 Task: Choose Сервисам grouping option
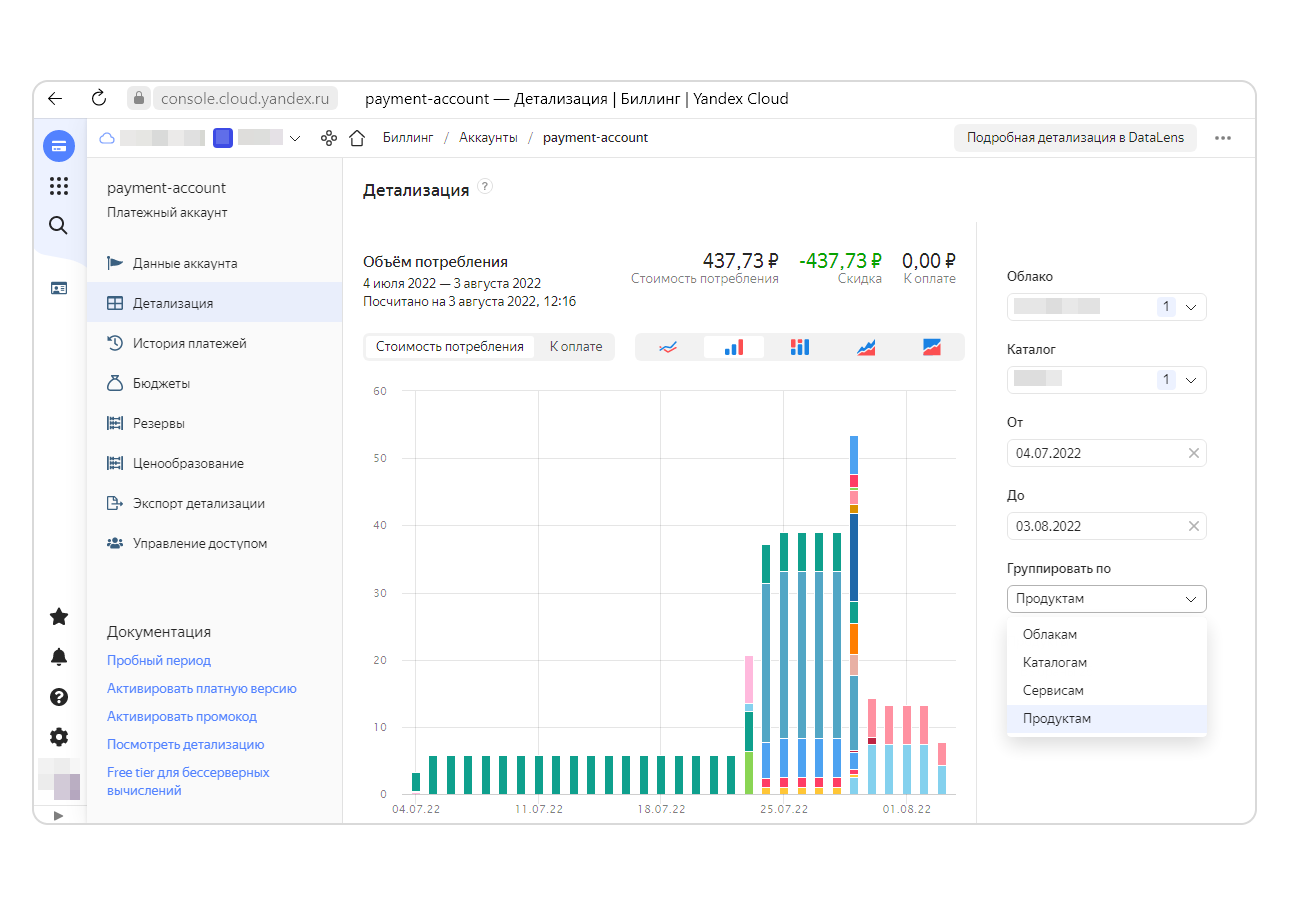1107,691
